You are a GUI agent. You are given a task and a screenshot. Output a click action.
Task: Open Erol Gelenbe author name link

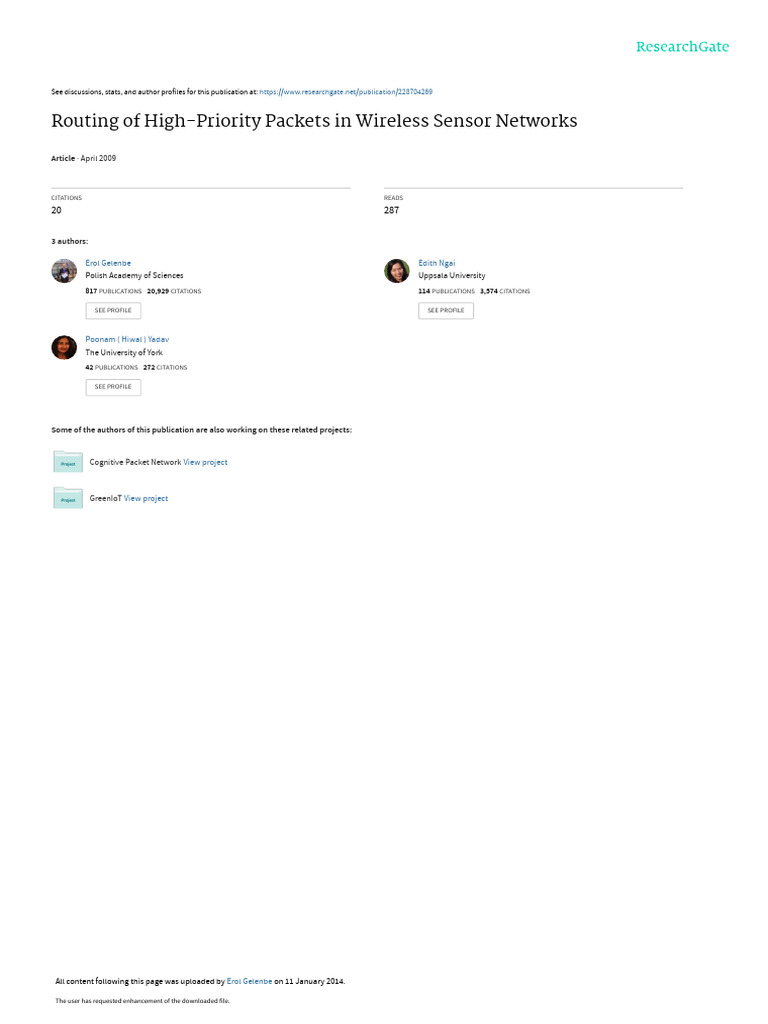point(108,263)
